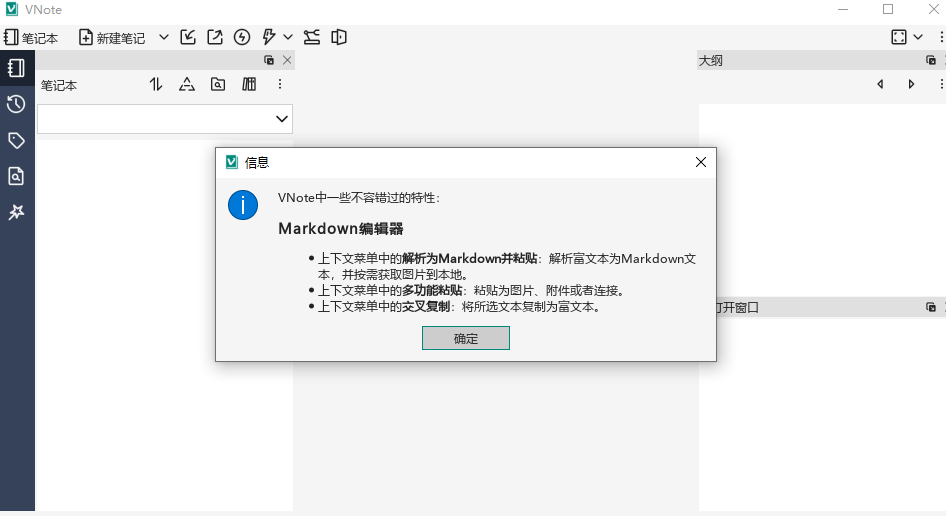Expand the 新建笔记 dropdown arrow
Image resolution: width=946 pixels, height=516 pixels.
pyautogui.click(x=164, y=37)
